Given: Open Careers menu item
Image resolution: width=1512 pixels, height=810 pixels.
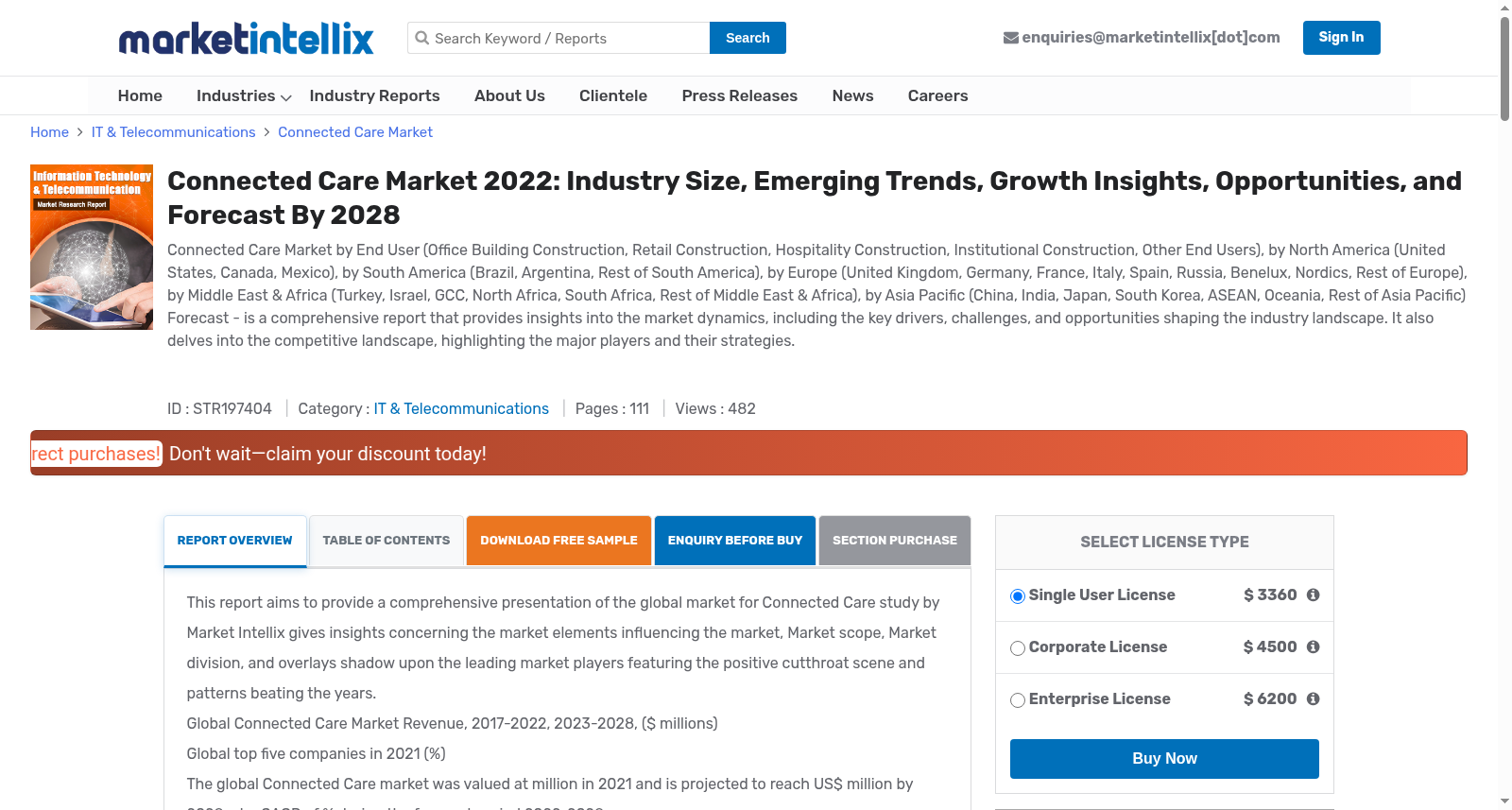Looking at the screenshot, I should pyautogui.click(x=937, y=95).
